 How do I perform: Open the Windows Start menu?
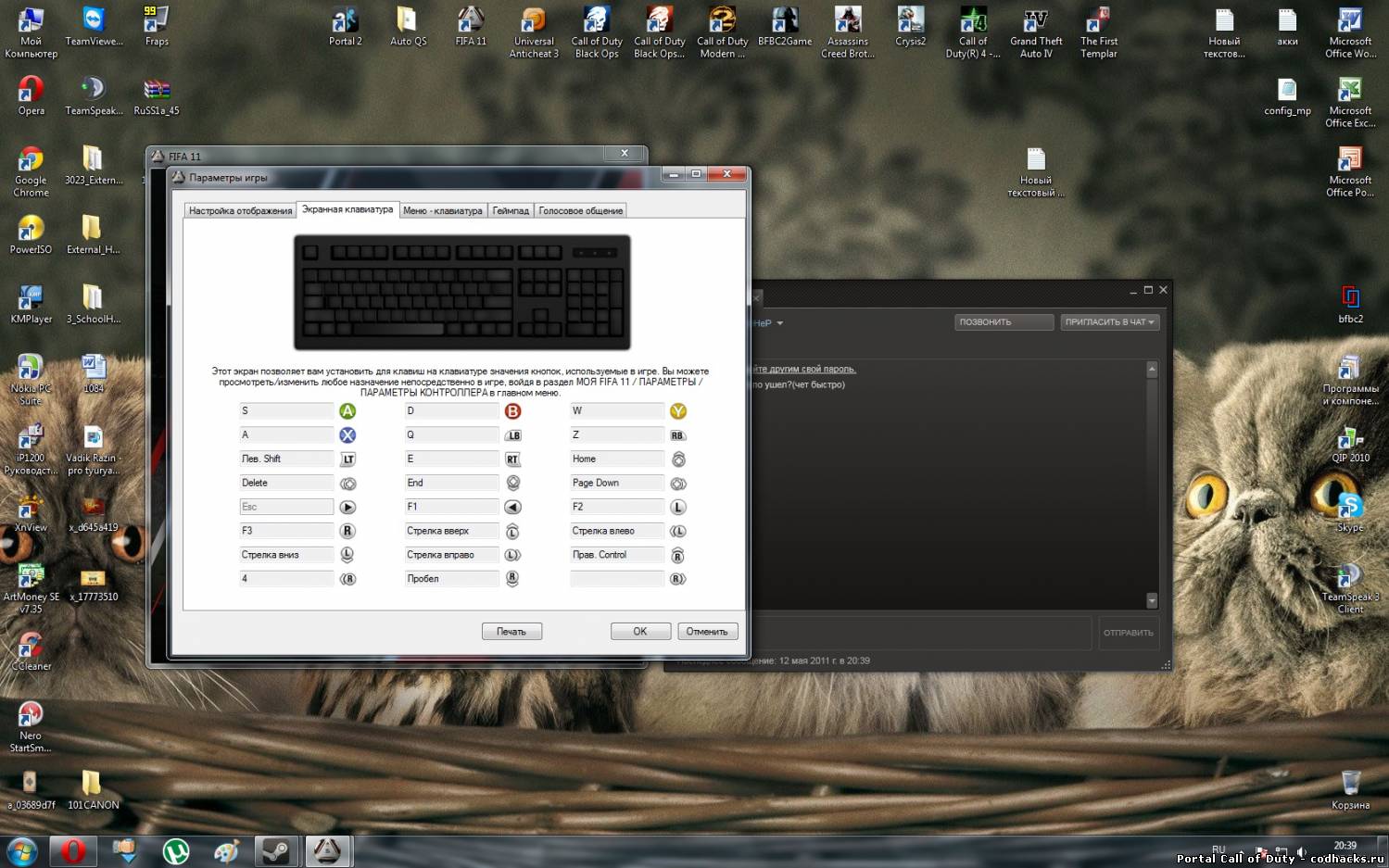pos(22,850)
